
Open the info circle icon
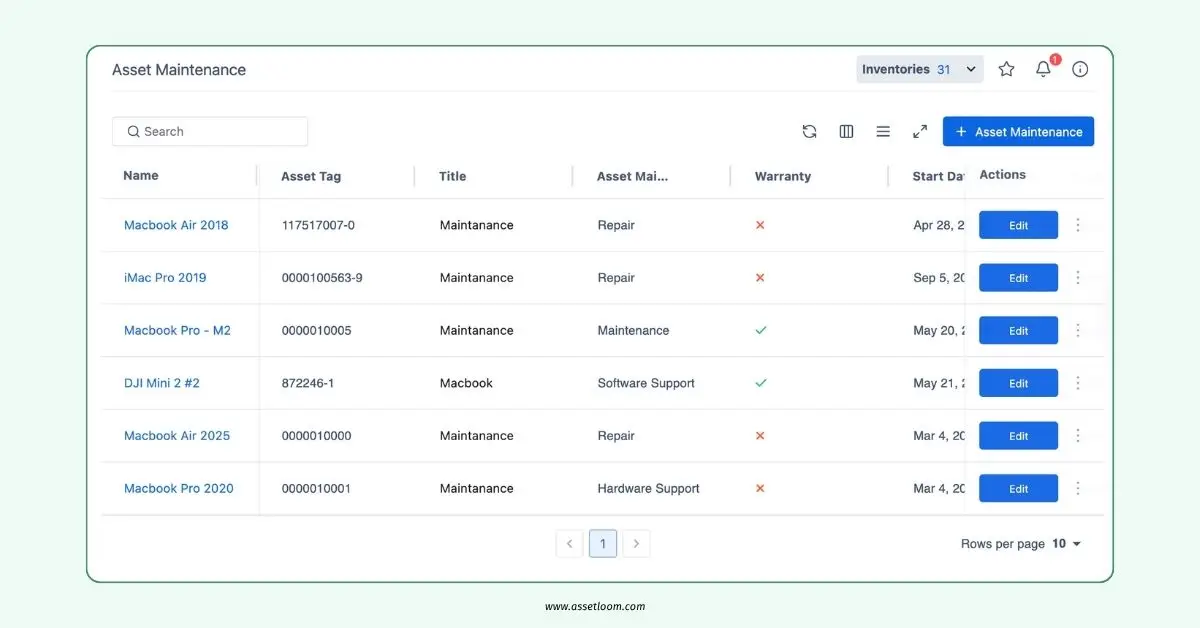[x=1080, y=69]
